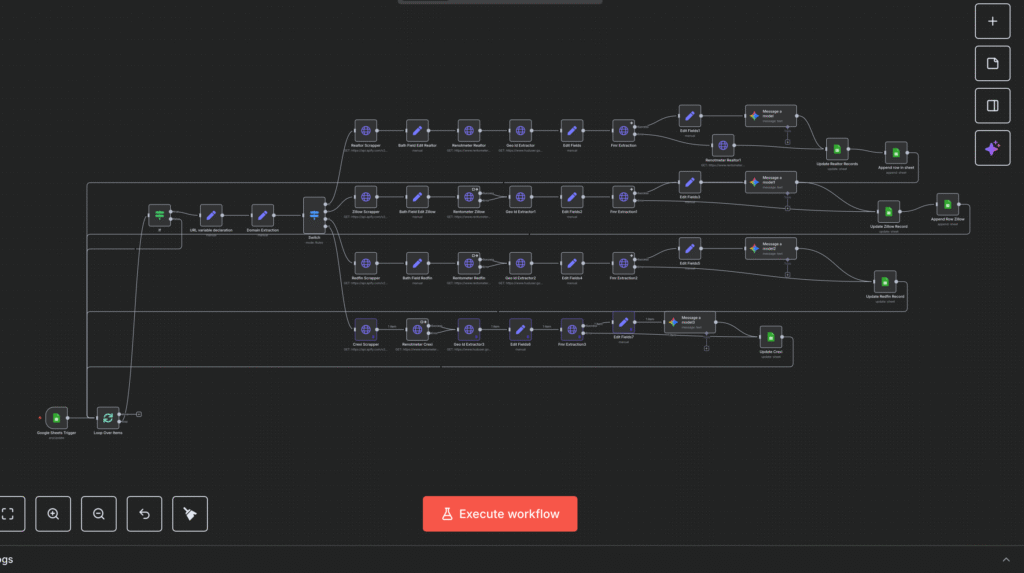
Task: Add a tool under Message a model2
Action: pos(788,274)
